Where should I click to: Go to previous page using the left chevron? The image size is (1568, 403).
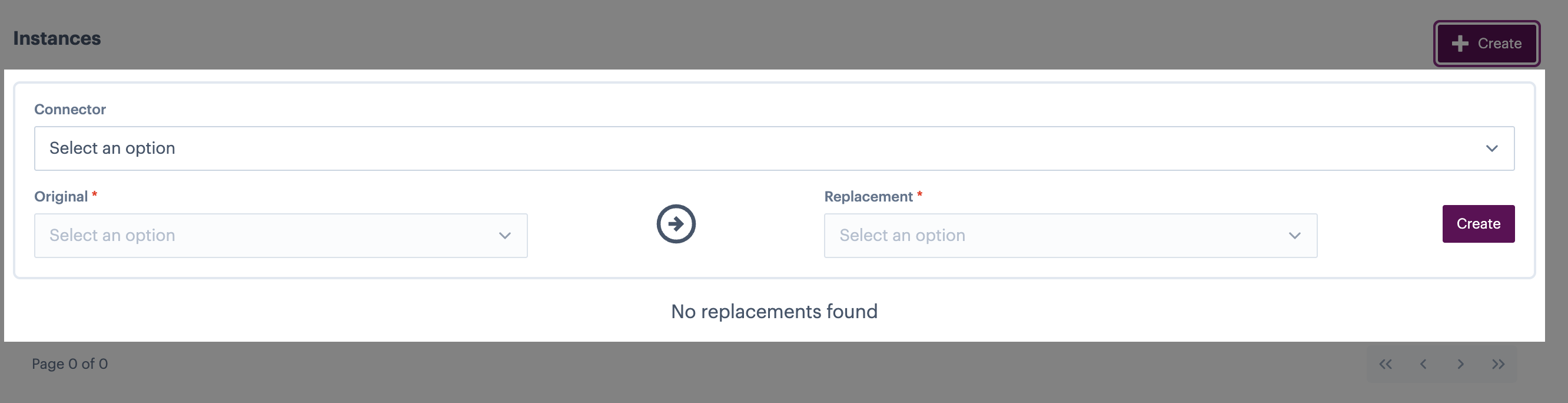point(1423,364)
